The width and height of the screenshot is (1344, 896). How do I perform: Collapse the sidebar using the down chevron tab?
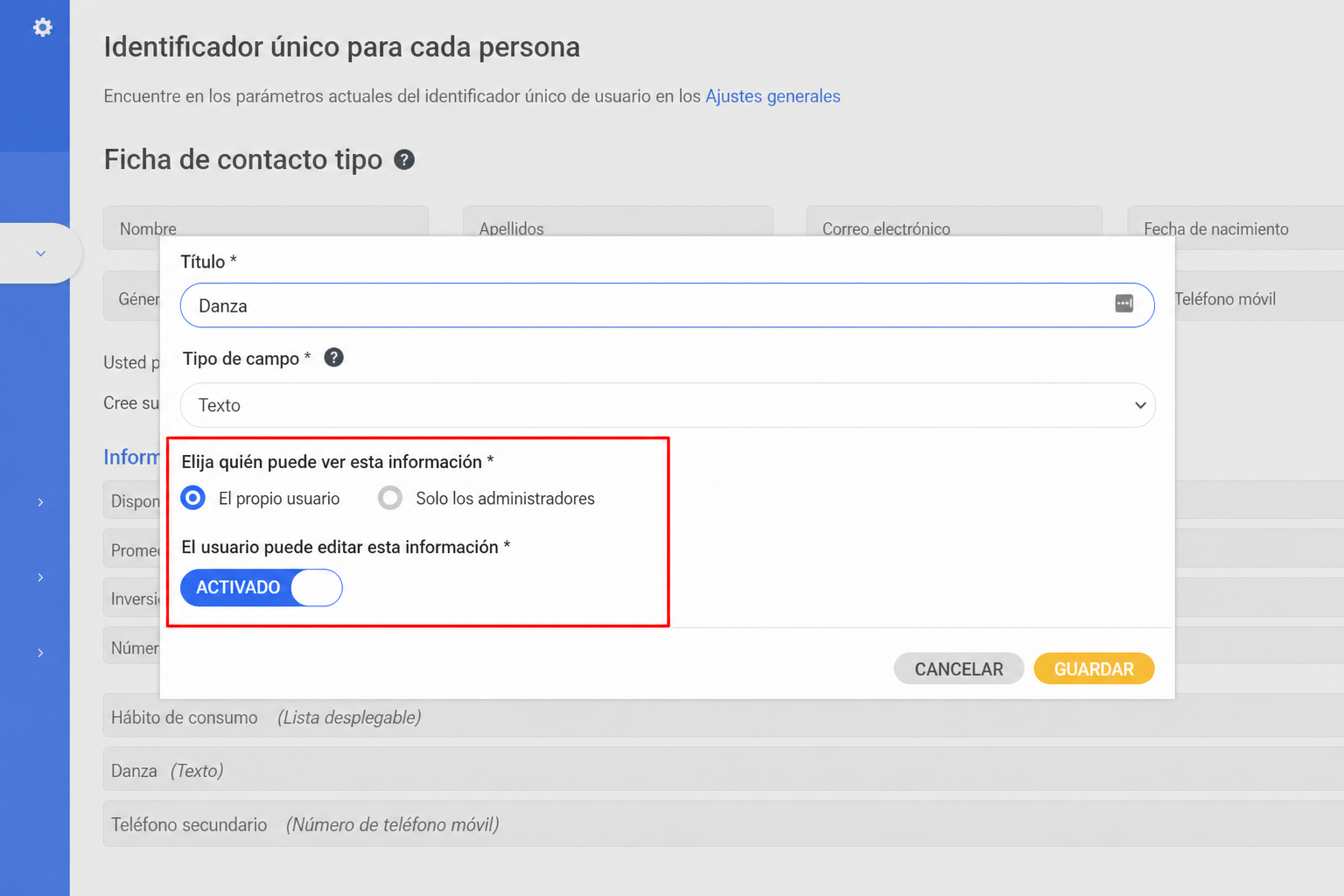pyautogui.click(x=40, y=254)
